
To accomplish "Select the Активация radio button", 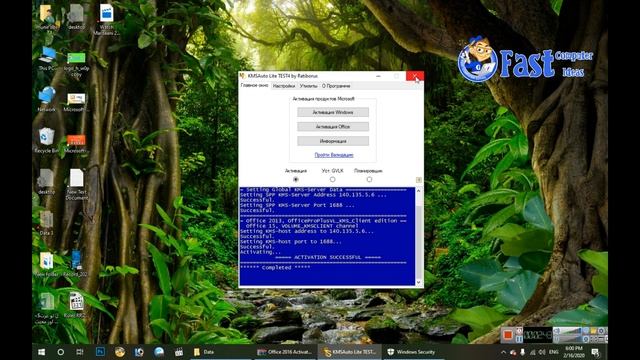I will click(x=296, y=180).
